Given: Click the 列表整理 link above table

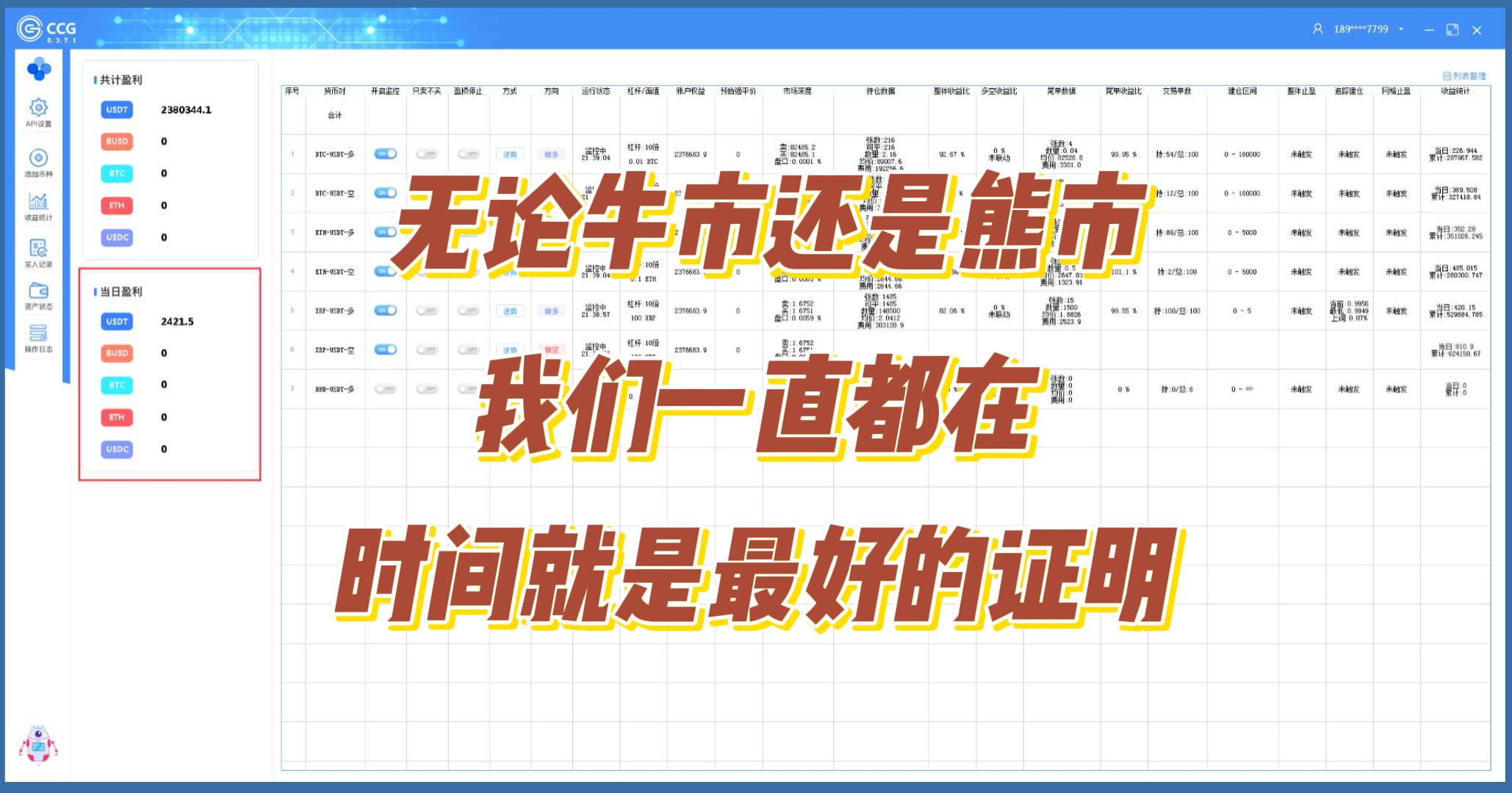Looking at the screenshot, I should point(1464,76).
